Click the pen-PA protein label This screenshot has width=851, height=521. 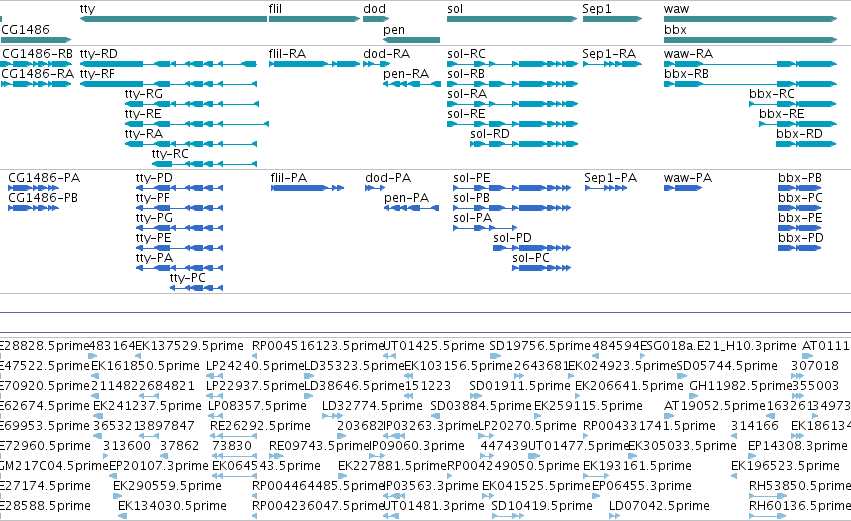tap(407, 198)
